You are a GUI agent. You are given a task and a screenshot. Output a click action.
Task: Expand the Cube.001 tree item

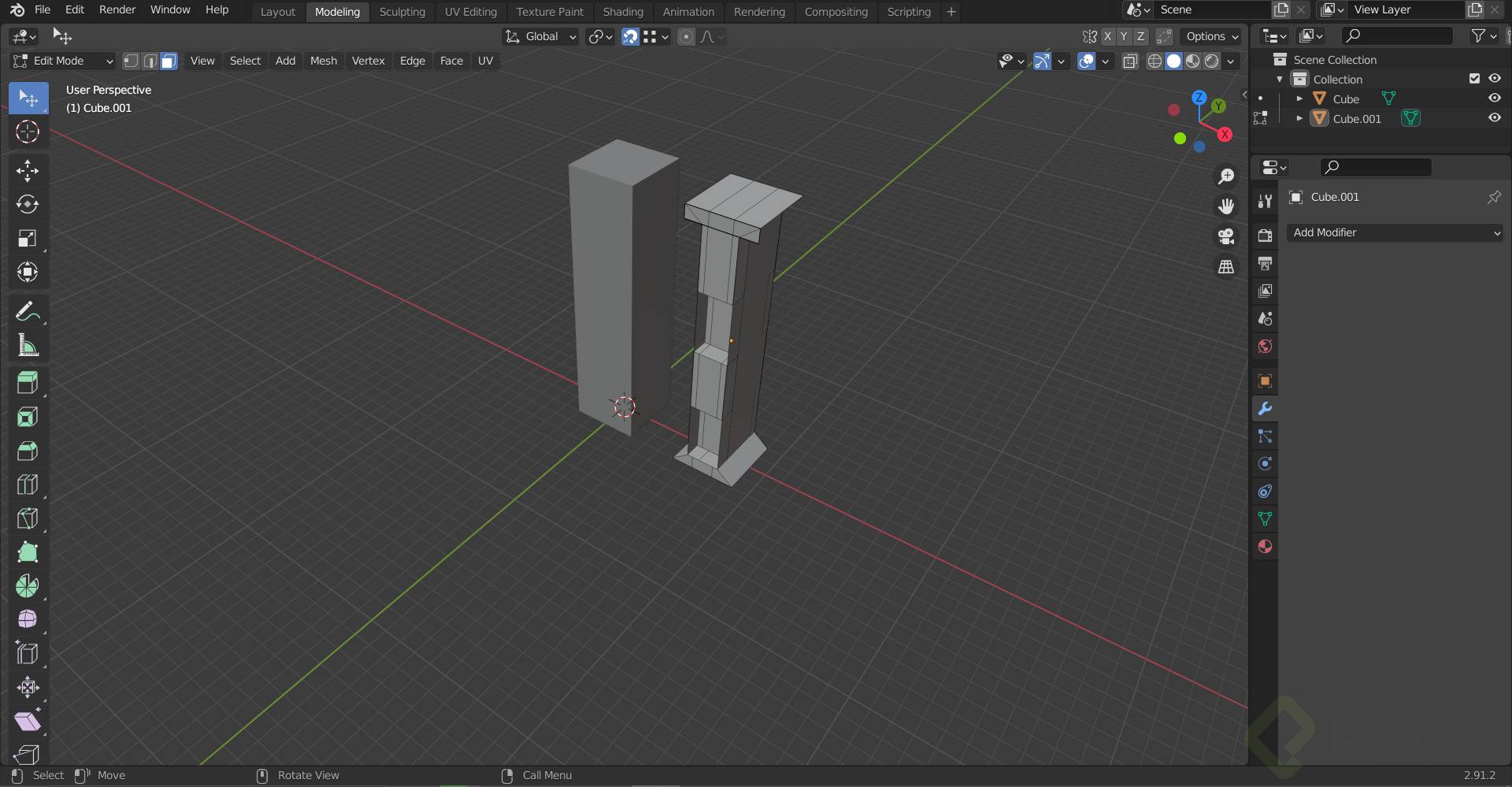point(1299,118)
